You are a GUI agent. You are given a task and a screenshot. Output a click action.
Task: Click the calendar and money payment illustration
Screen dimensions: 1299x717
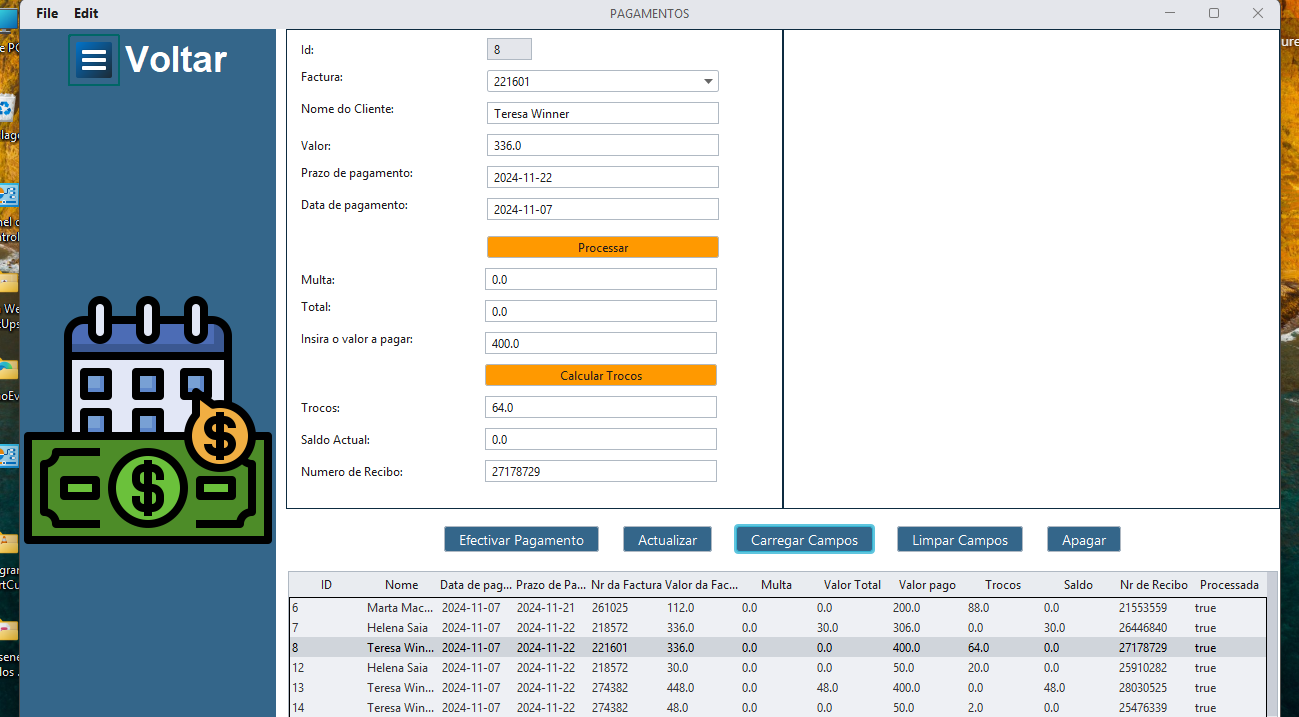[148, 421]
